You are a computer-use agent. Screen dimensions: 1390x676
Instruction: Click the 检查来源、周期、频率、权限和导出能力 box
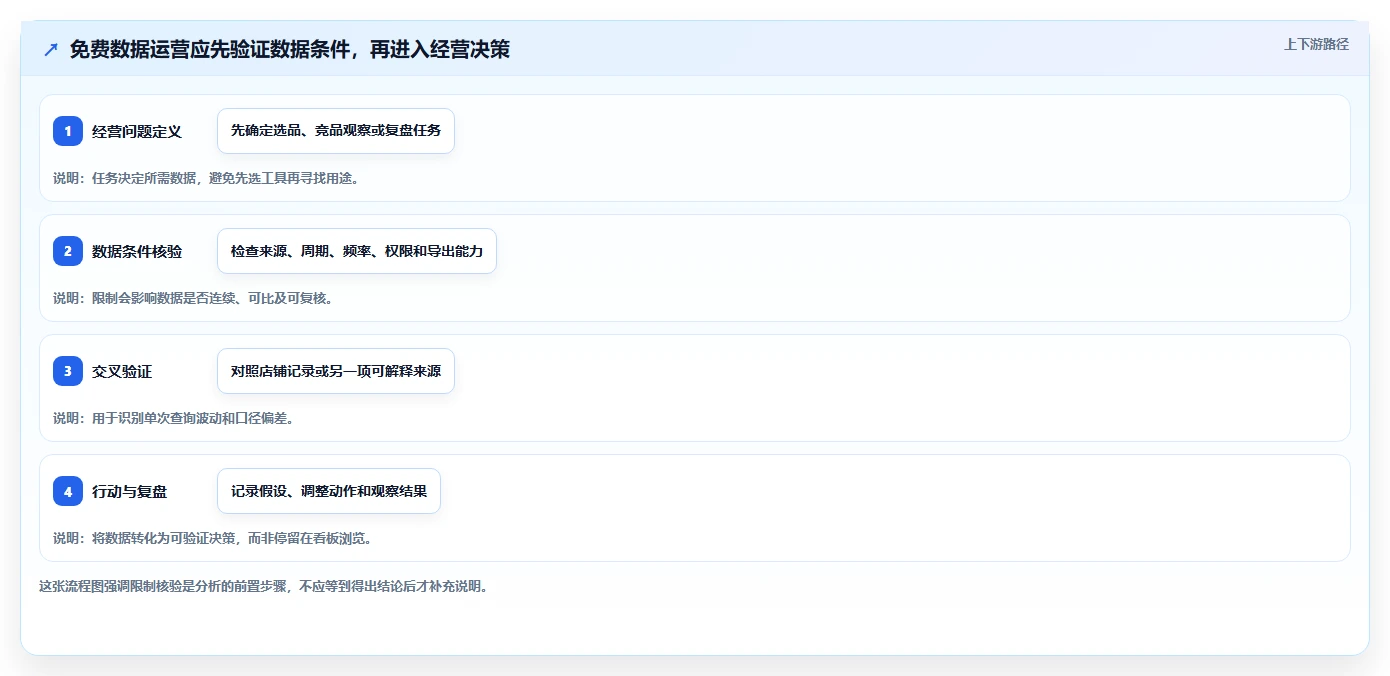point(357,251)
